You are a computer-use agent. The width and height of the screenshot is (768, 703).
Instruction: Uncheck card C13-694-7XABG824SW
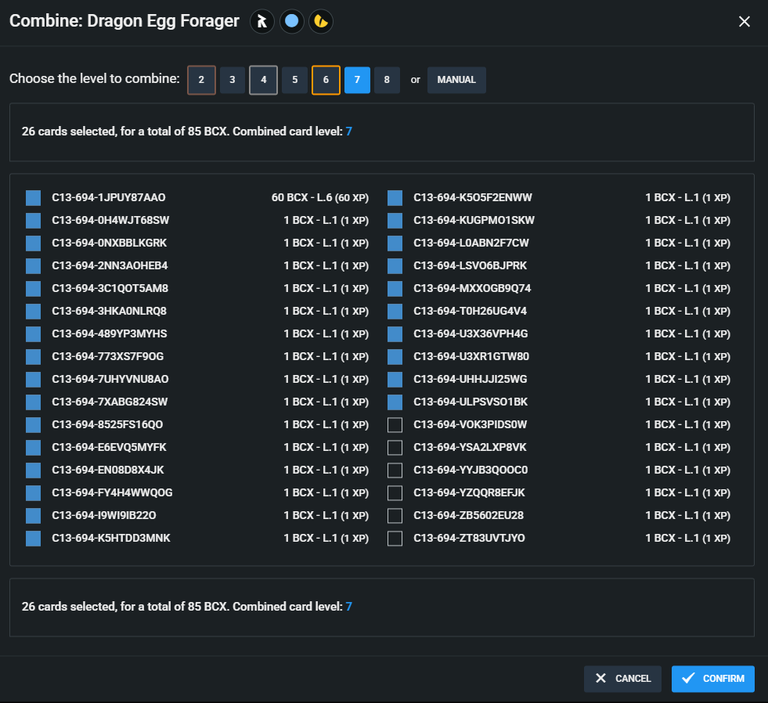33,402
